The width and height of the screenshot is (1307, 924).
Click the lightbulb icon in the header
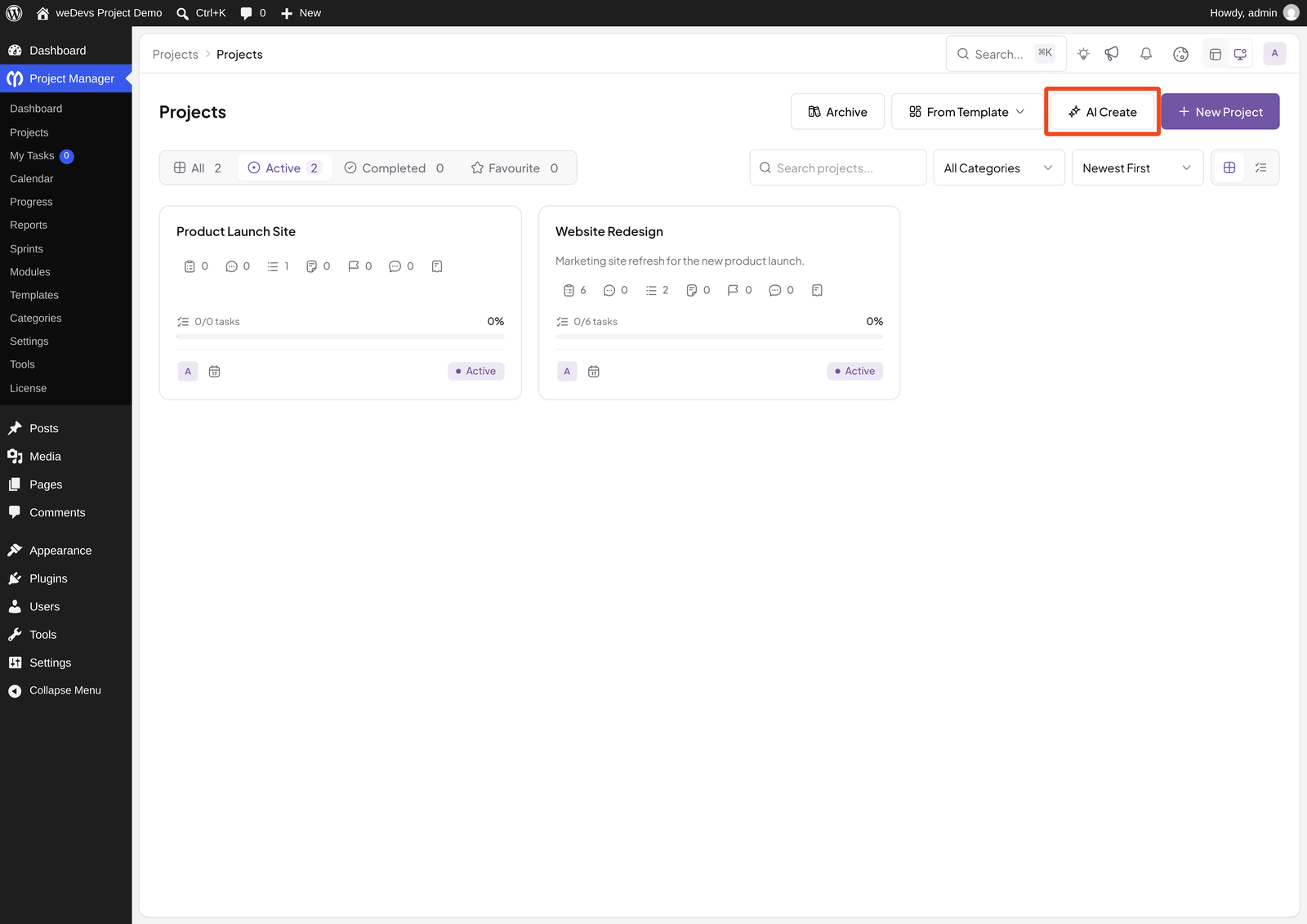pyautogui.click(x=1083, y=54)
